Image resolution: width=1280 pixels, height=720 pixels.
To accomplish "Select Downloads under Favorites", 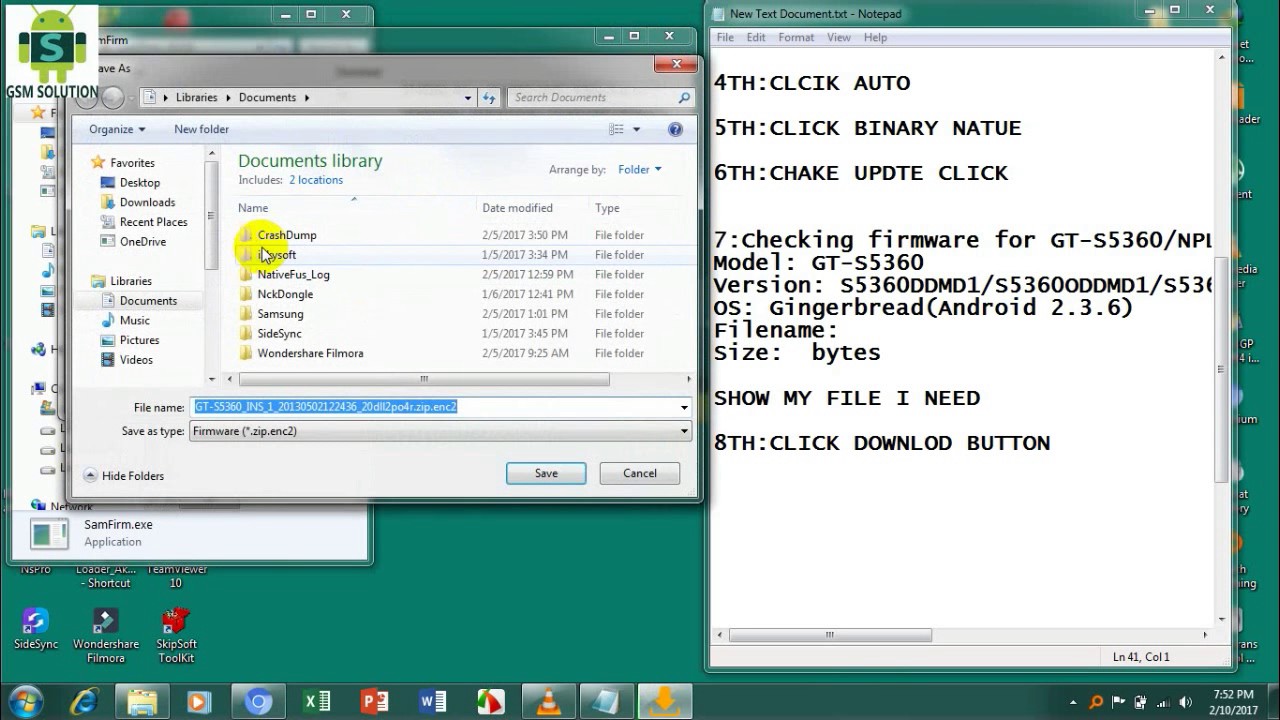I will tap(147, 202).
